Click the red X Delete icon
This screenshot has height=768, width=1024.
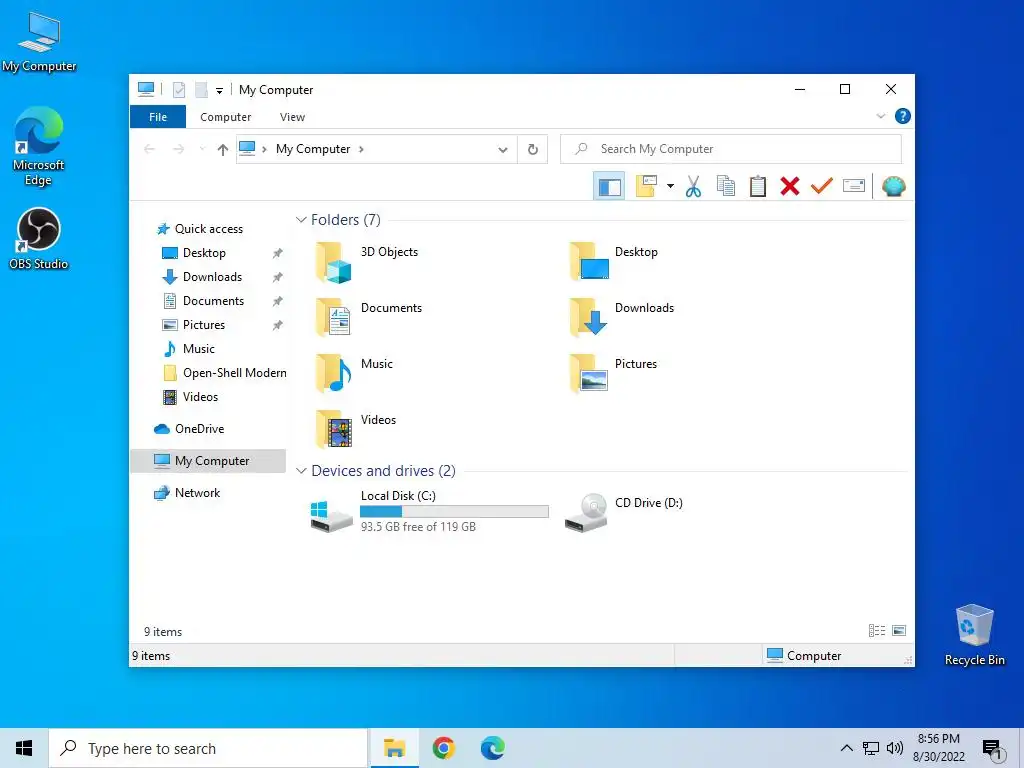pos(790,187)
